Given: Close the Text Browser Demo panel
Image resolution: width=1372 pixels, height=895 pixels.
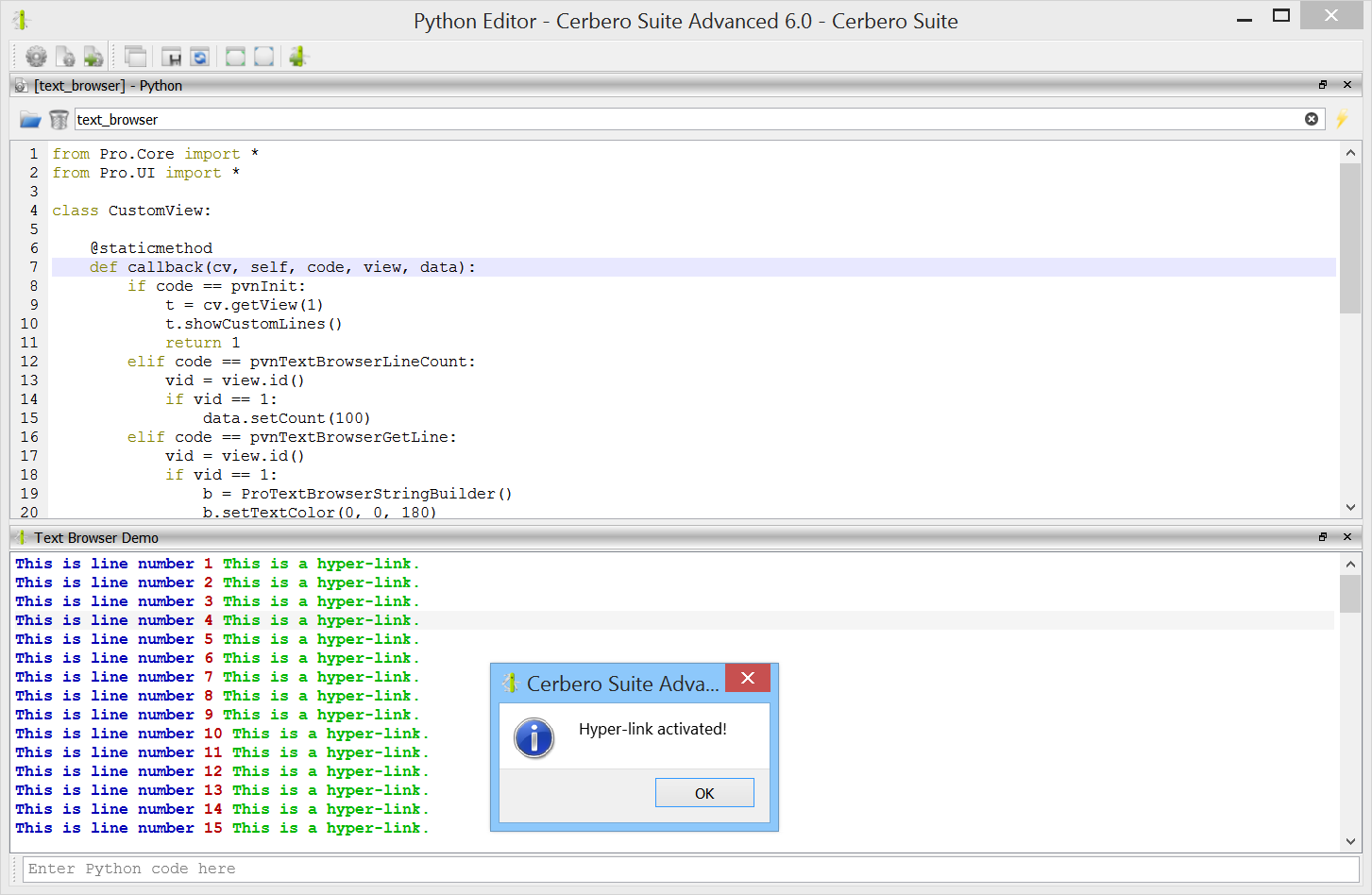Looking at the screenshot, I should [x=1347, y=537].
